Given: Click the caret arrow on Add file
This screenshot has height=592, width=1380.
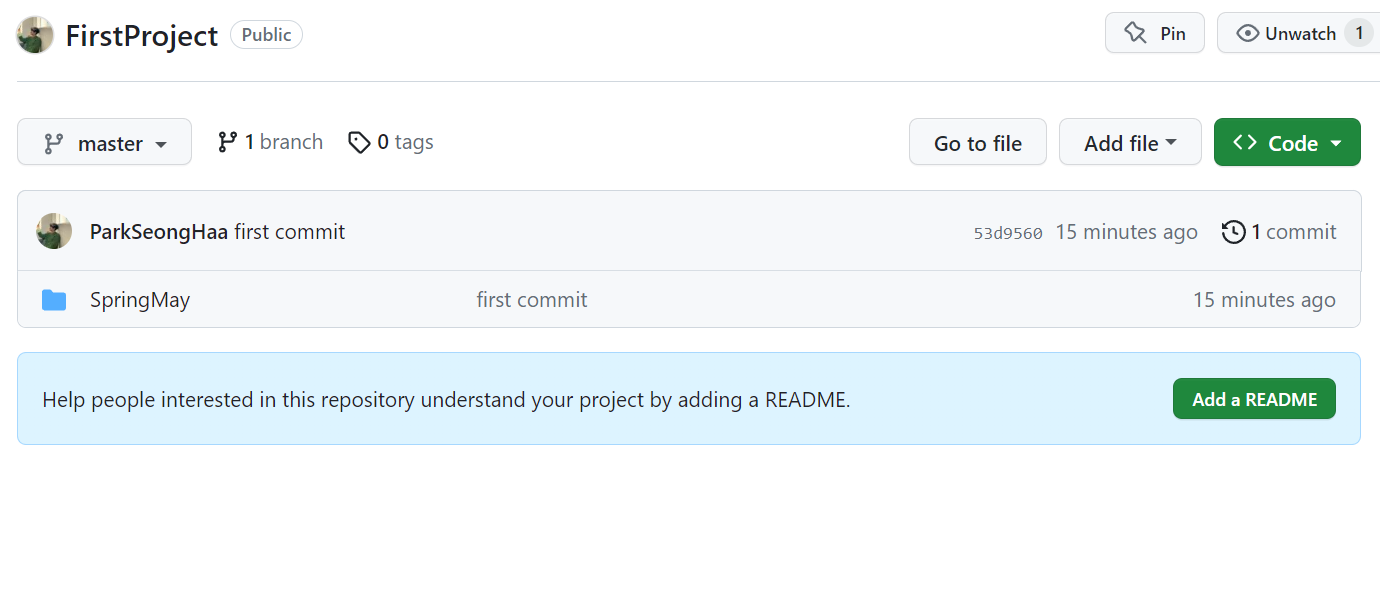Looking at the screenshot, I should pyautogui.click(x=1170, y=144).
